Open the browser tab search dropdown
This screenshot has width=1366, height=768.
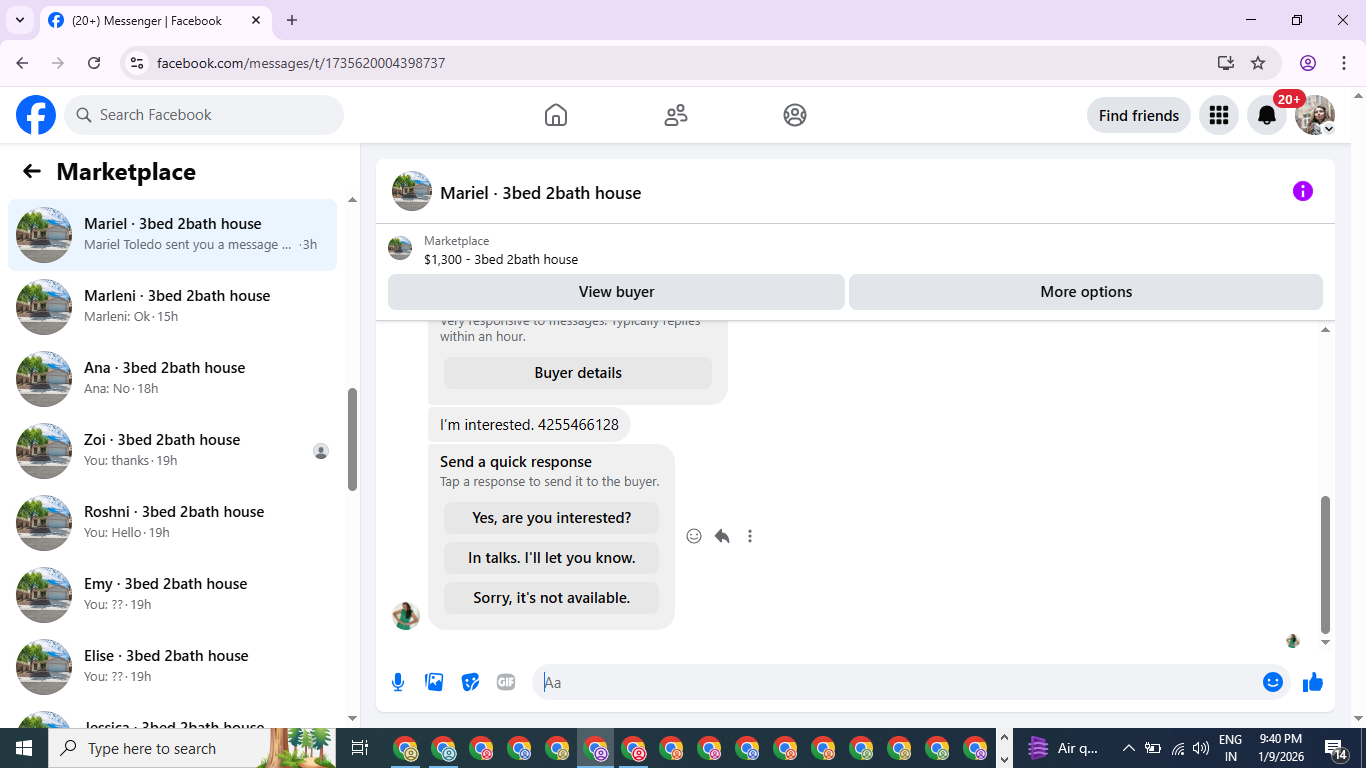click(x=19, y=20)
